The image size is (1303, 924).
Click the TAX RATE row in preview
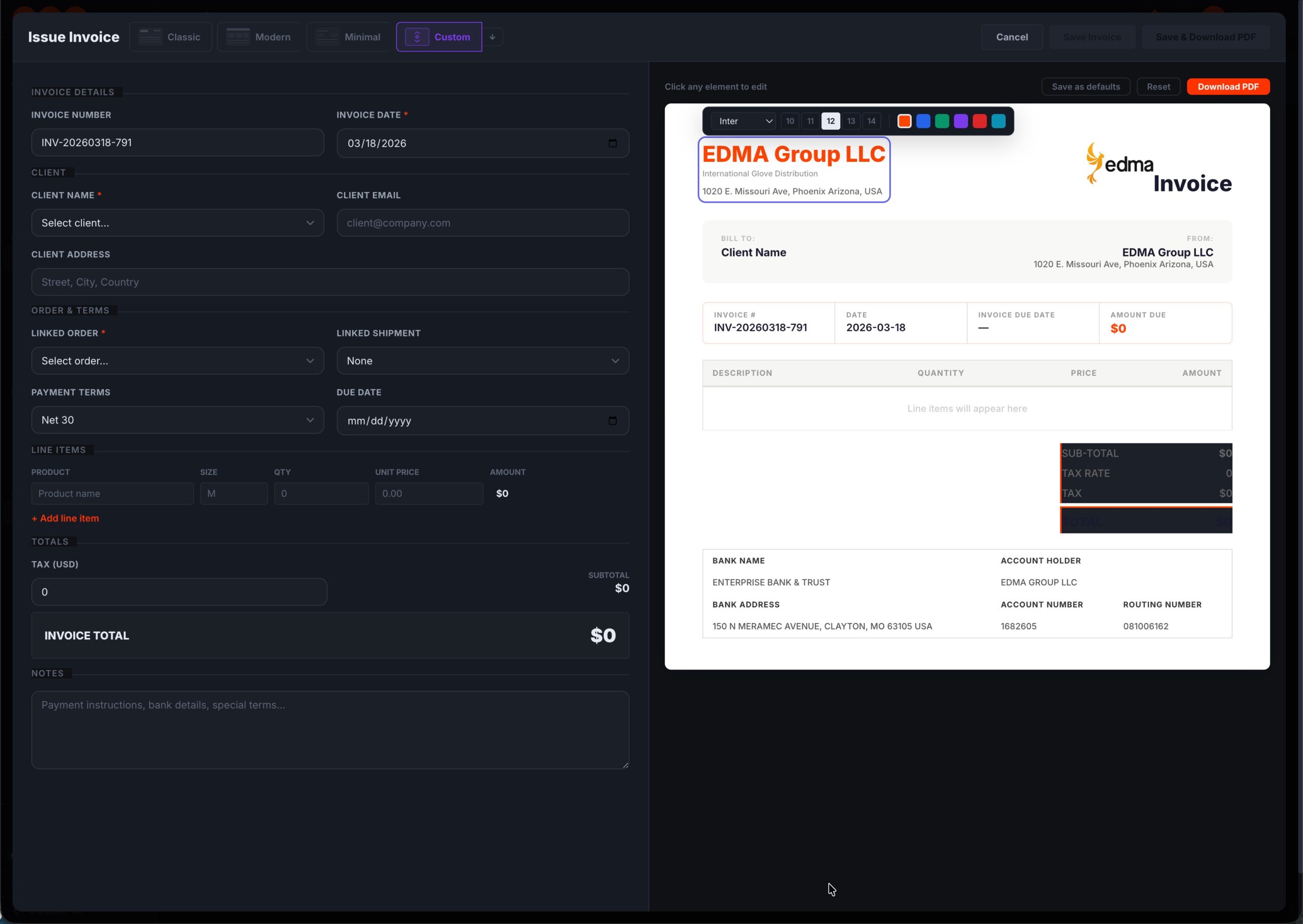(1147, 473)
